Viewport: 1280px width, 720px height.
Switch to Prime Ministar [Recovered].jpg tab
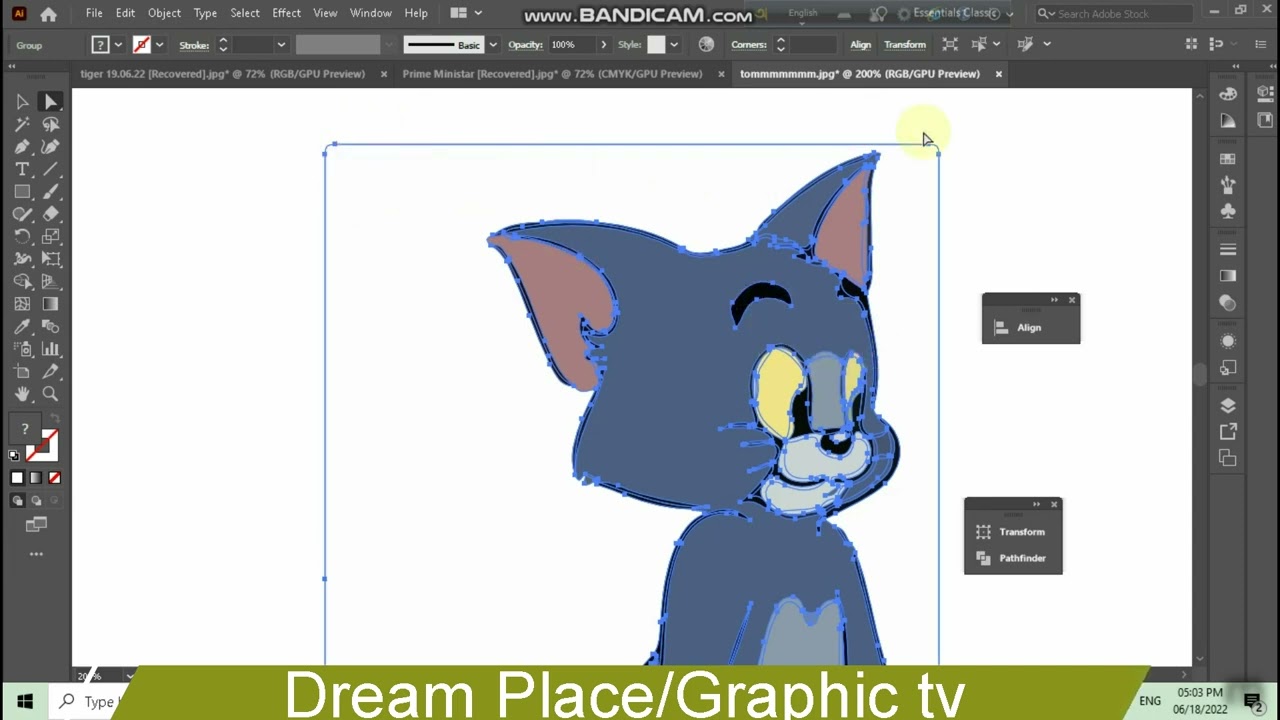point(552,74)
